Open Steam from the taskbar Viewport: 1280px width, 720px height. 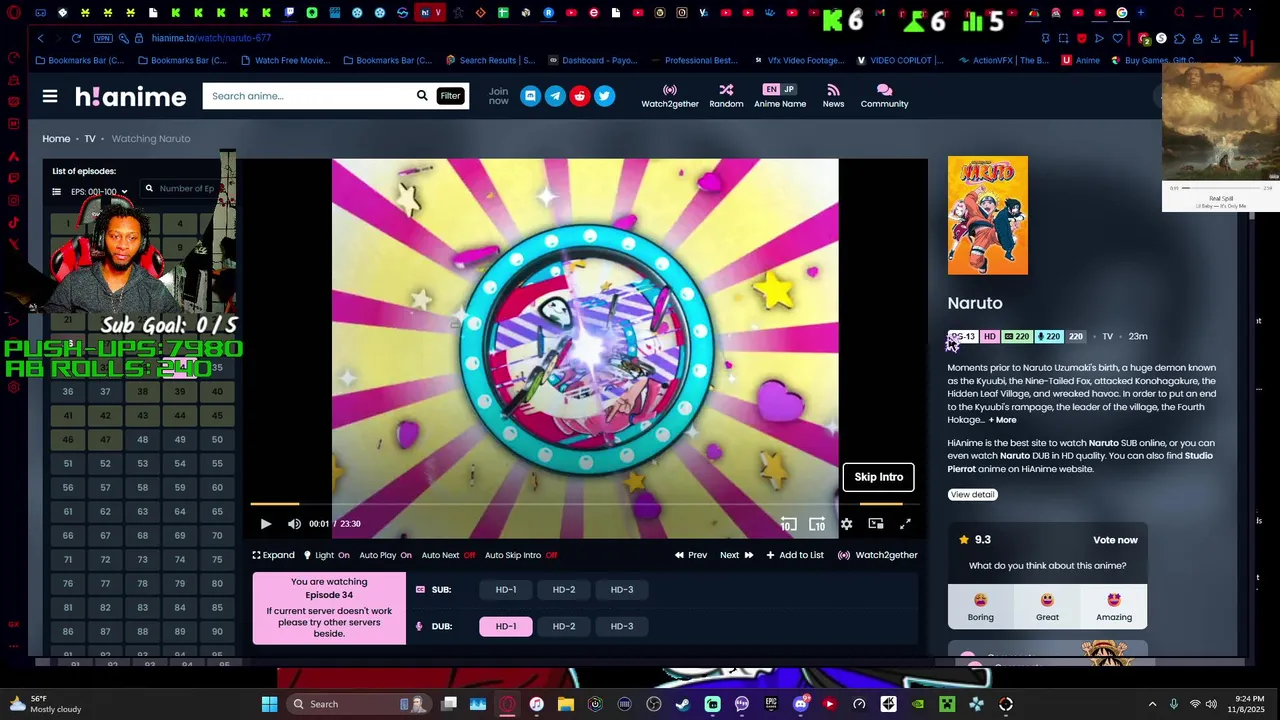tap(683, 704)
